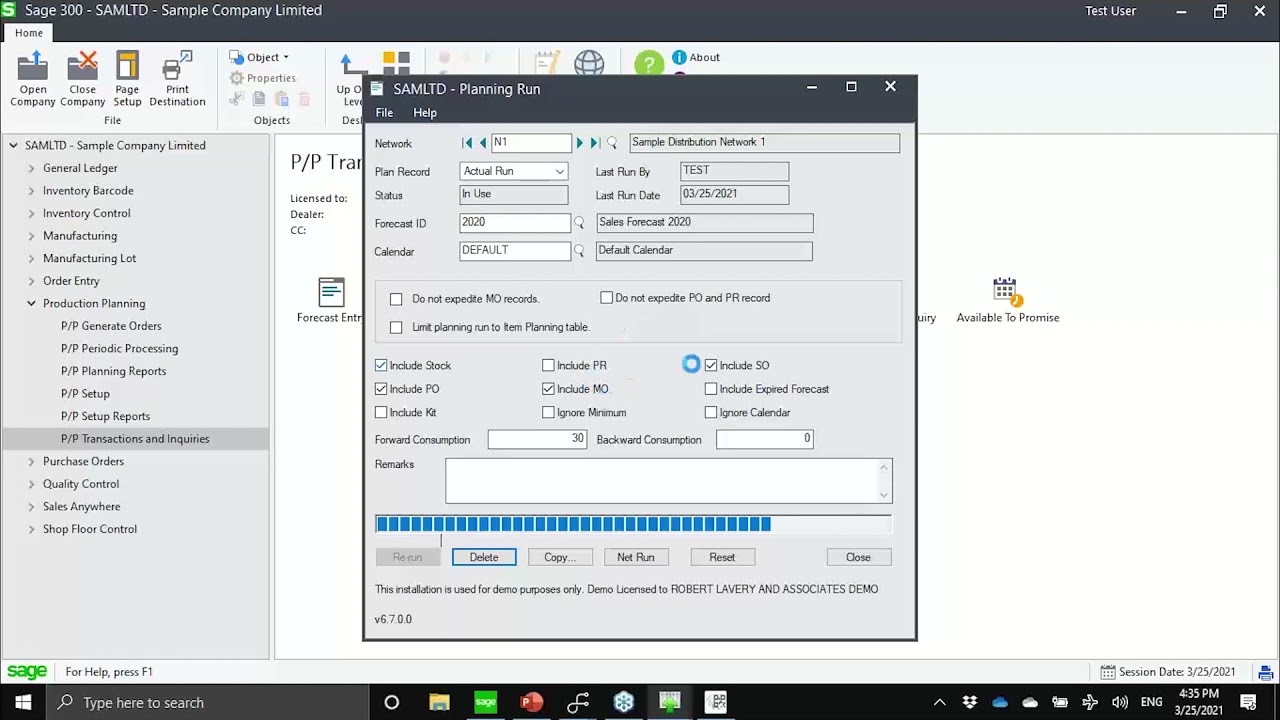This screenshot has width=1280, height=720.
Task: Open the Forecast ID finder
Action: pos(579,223)
